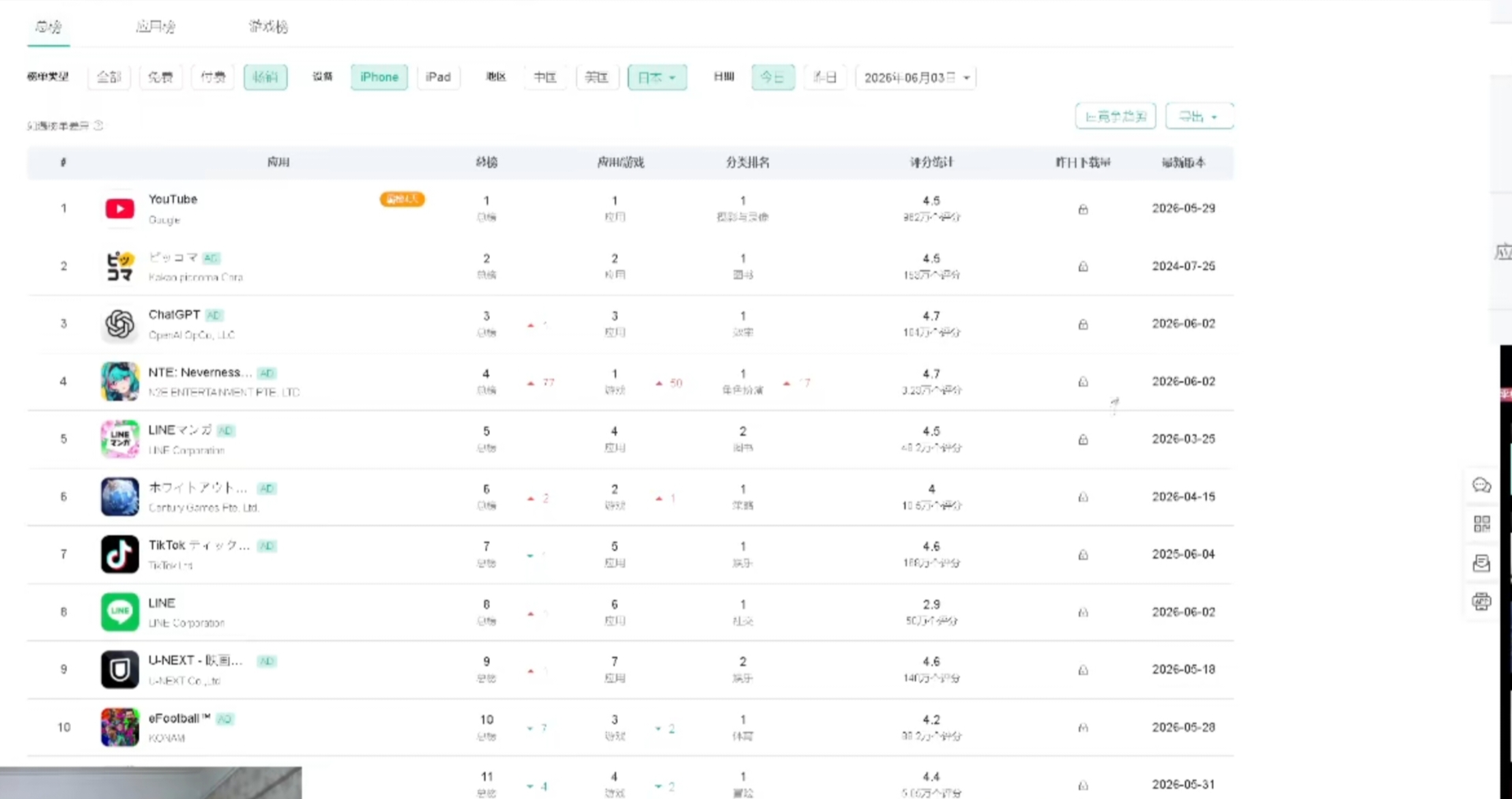The image size is (1512, 799).
Task: Click the question mark help icon above the table
Action: pos(99,126)
